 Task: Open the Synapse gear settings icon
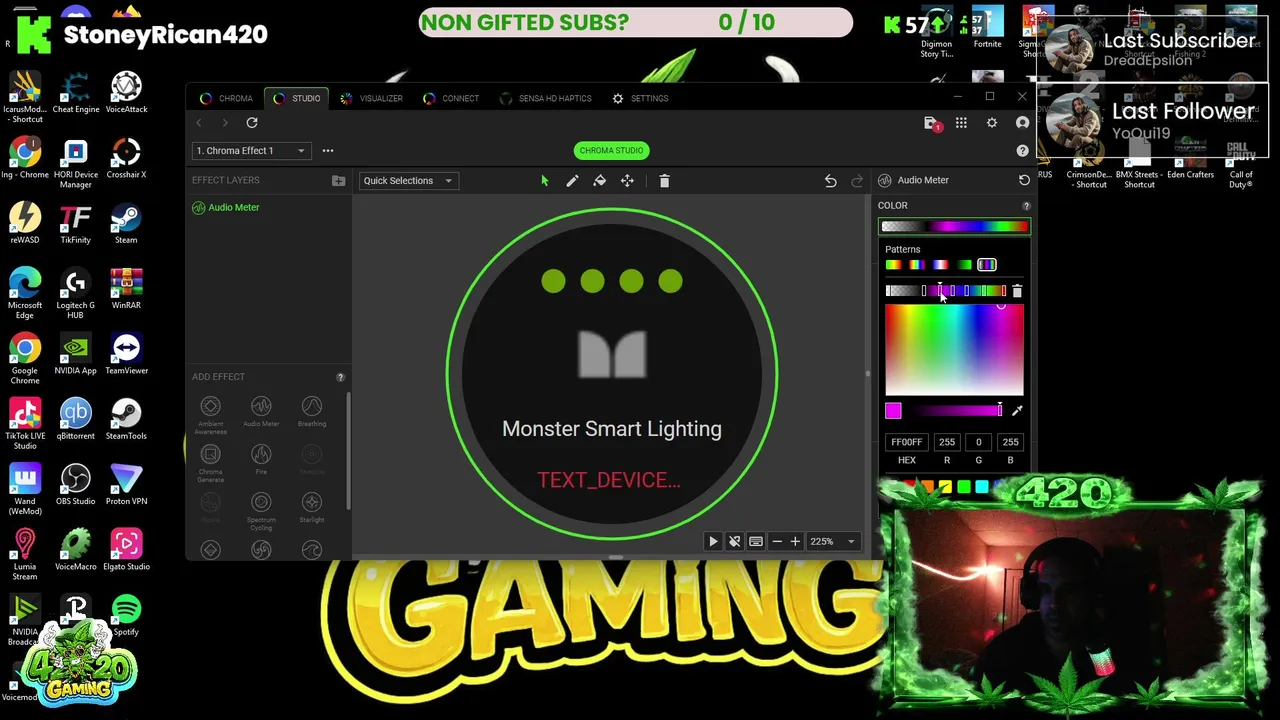point(992,123)
